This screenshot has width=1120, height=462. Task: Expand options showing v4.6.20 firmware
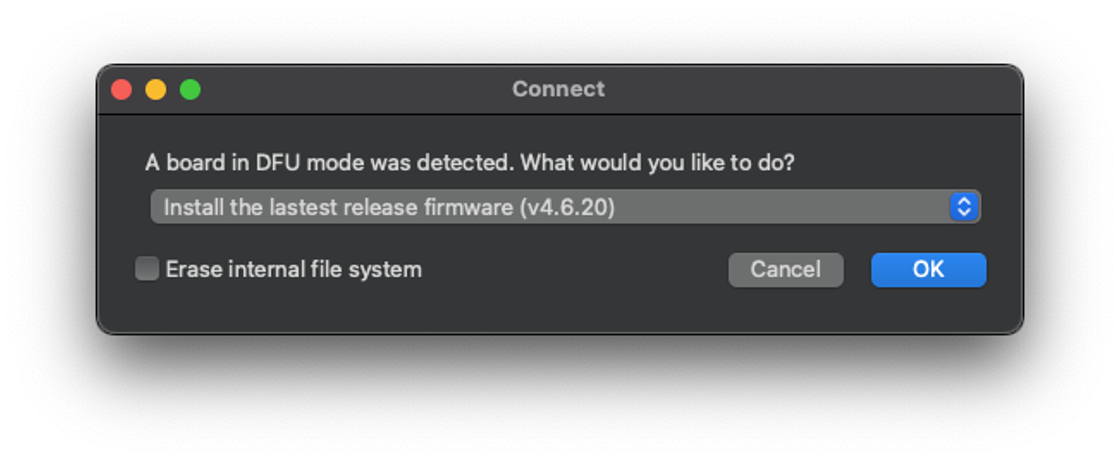[565, 207]
